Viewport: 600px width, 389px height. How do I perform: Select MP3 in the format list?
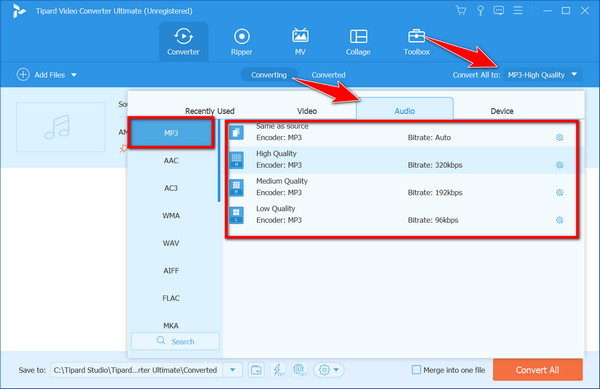point(171,133)
